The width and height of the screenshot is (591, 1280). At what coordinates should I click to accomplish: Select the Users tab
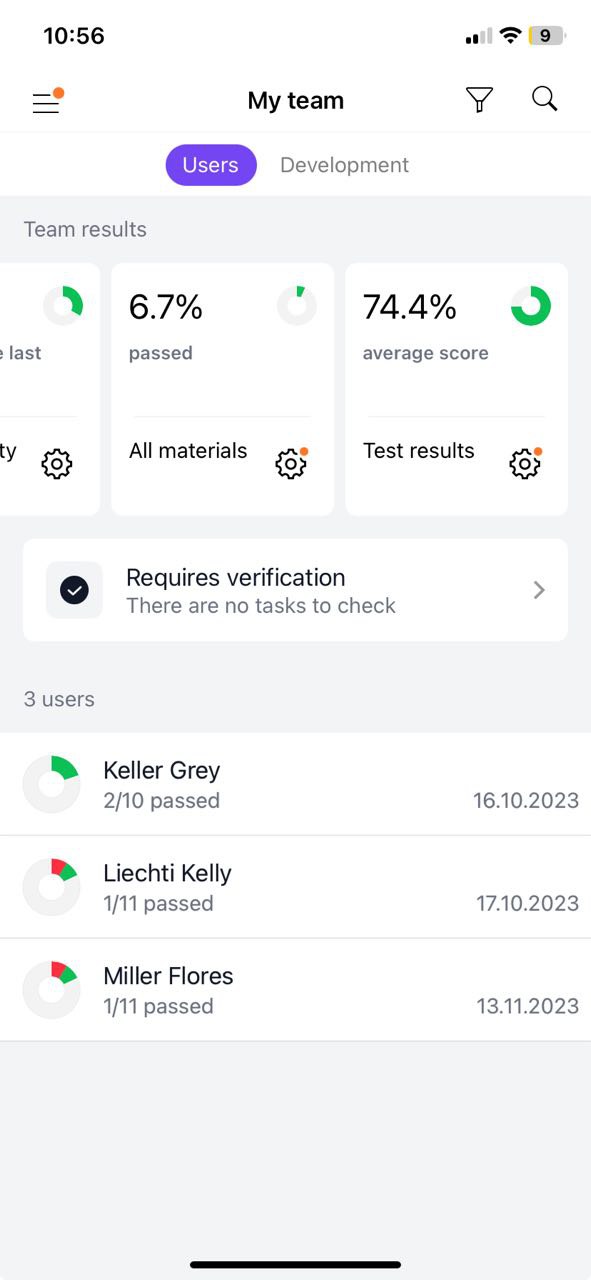click(x=211, y=165)
